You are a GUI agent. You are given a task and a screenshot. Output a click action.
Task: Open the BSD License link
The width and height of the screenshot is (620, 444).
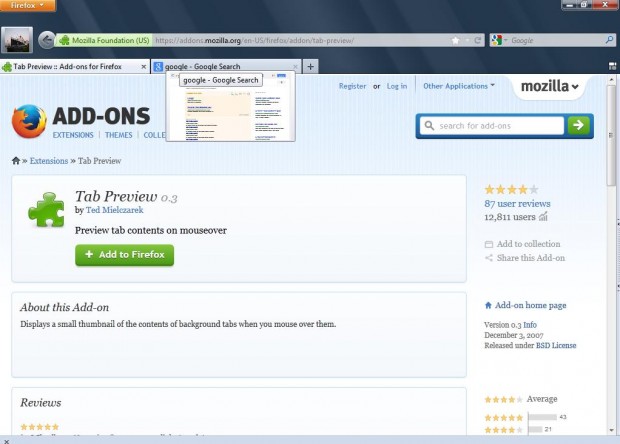(556, 346)
